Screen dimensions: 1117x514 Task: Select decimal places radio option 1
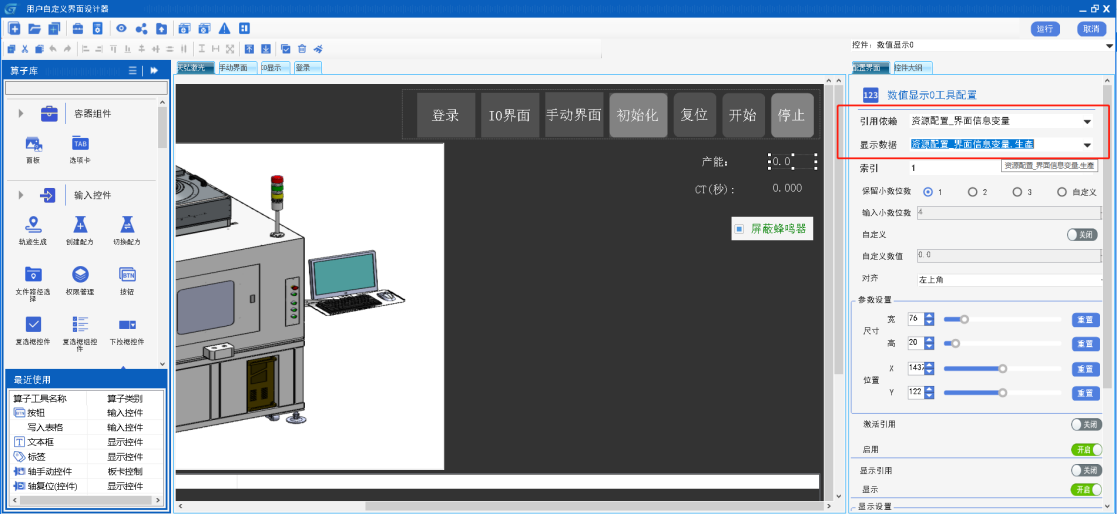(928, 192)
